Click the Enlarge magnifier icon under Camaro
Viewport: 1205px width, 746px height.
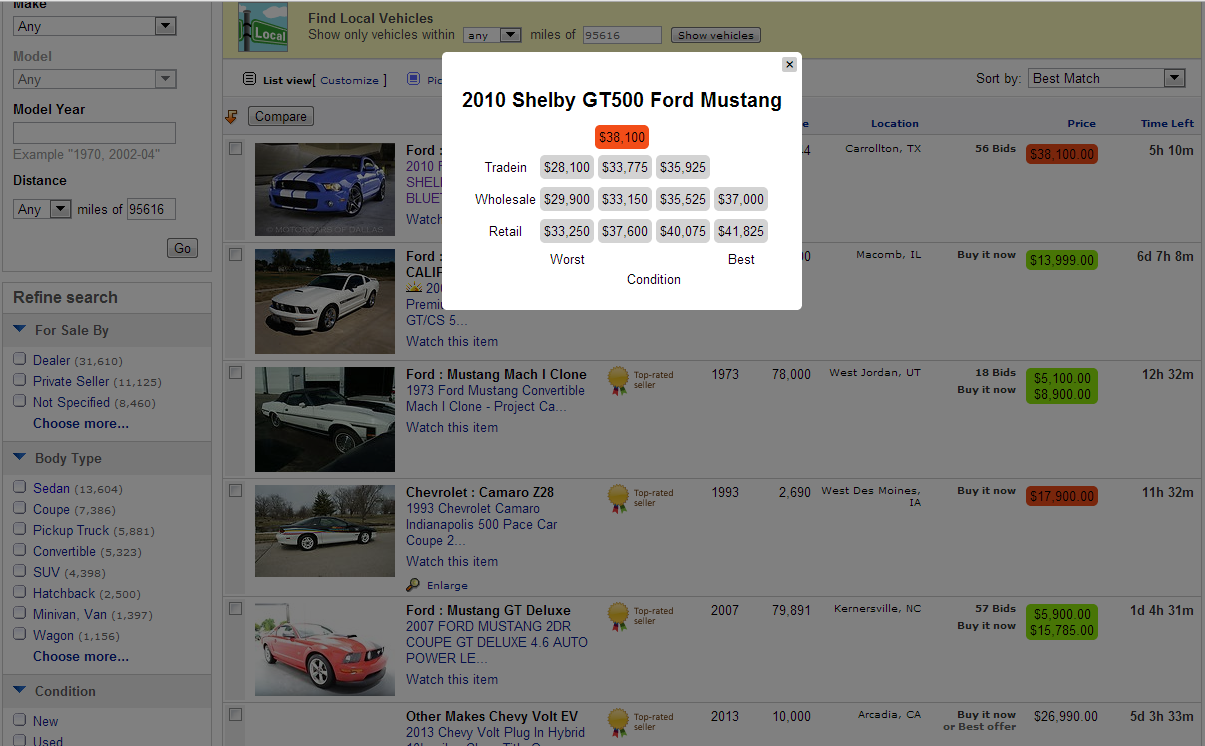(413, 585)
